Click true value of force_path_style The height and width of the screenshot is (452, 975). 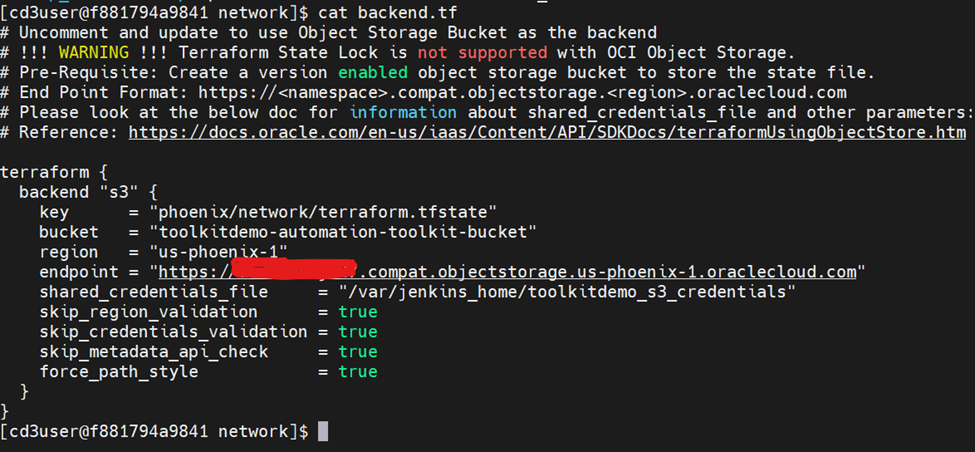pyautogui.click(x=357, y=371)
